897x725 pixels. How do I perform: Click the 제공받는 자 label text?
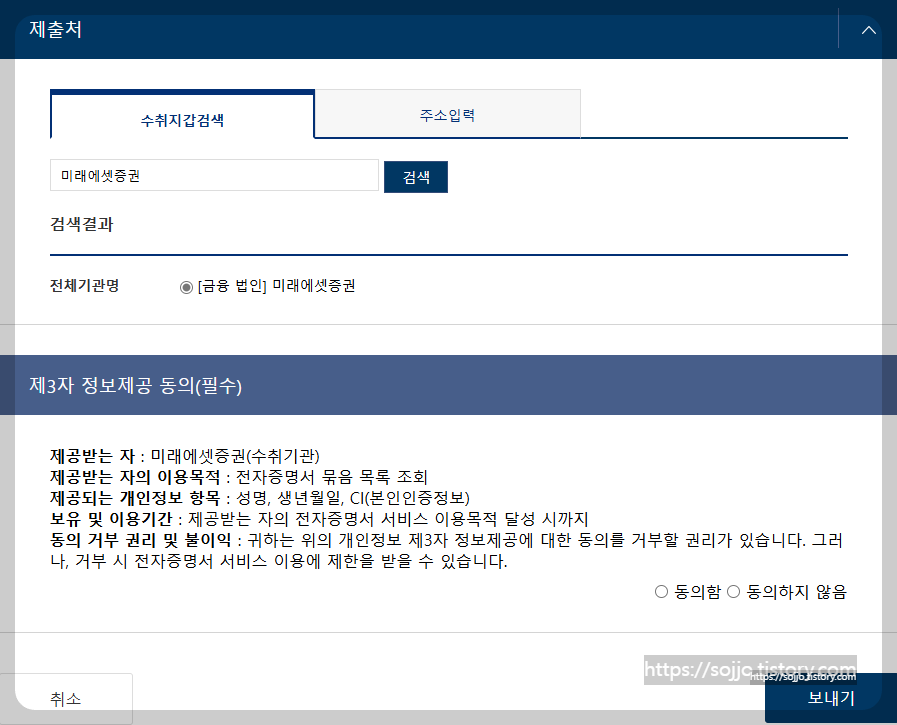click(93, 456)
